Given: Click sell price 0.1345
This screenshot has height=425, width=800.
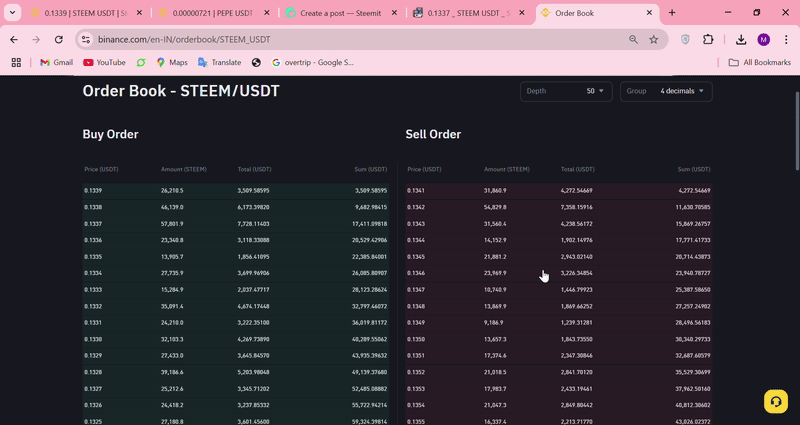Looking at the screenshot, I should [x=416, y=257].
